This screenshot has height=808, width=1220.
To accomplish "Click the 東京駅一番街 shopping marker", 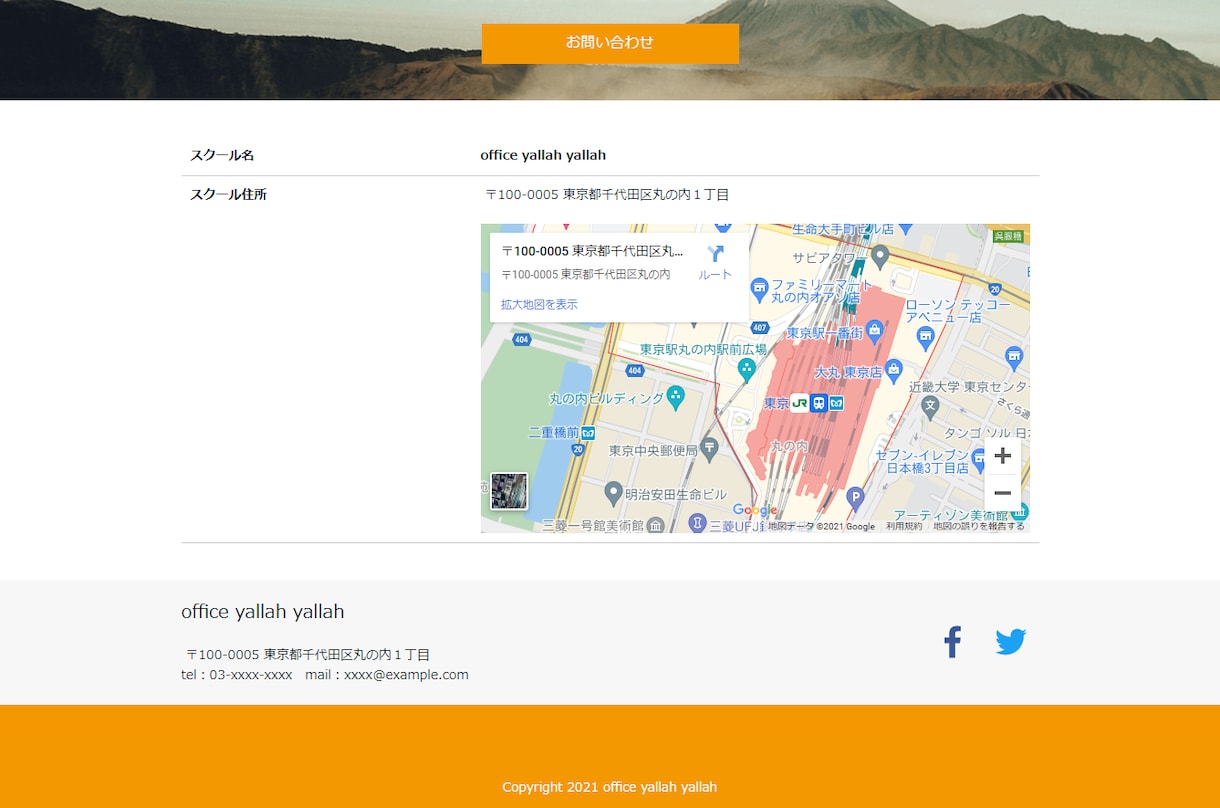I will point(875,330).
